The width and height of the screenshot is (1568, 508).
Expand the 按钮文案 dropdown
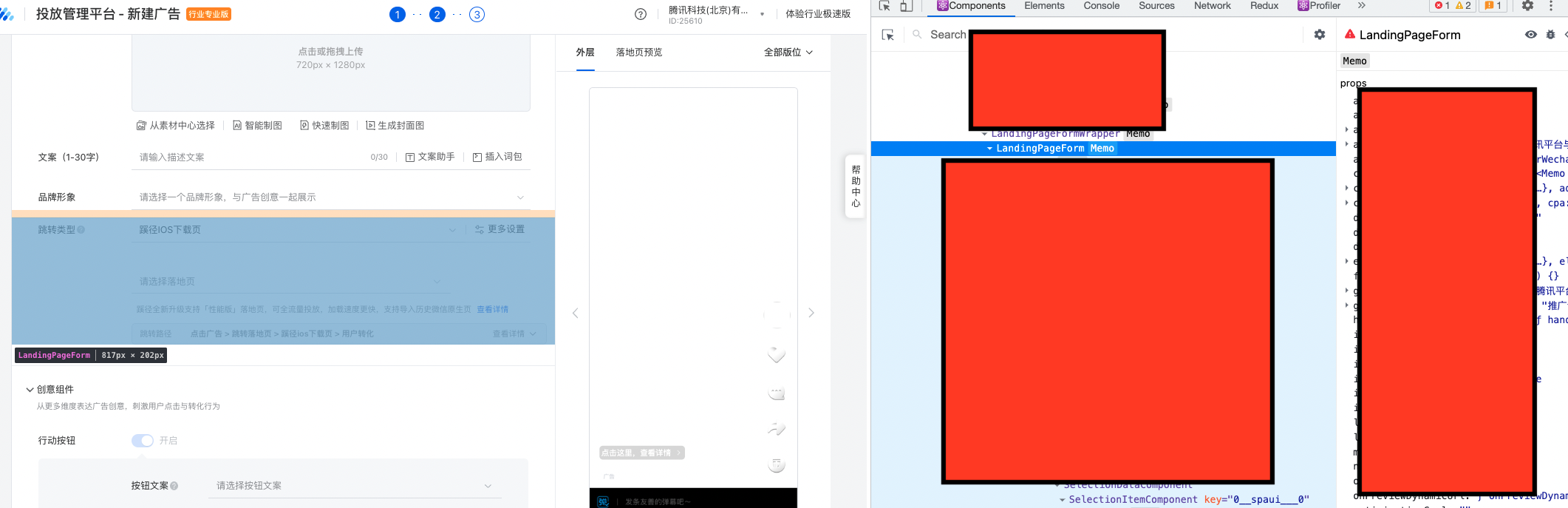[x=354, y=486]
